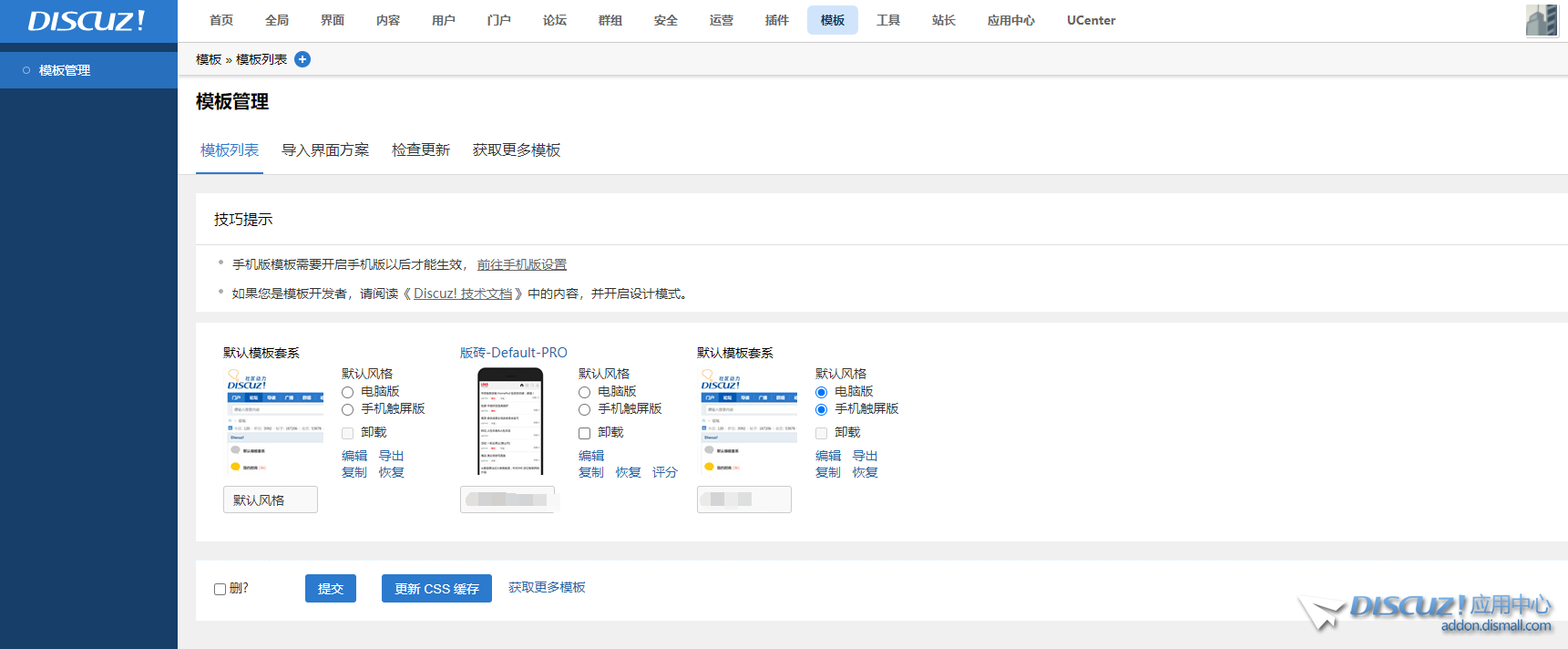Click the plus icon beside 模板列表 breadcrumb
This screenshot has height=649, width=1568.
click(302, 59)
